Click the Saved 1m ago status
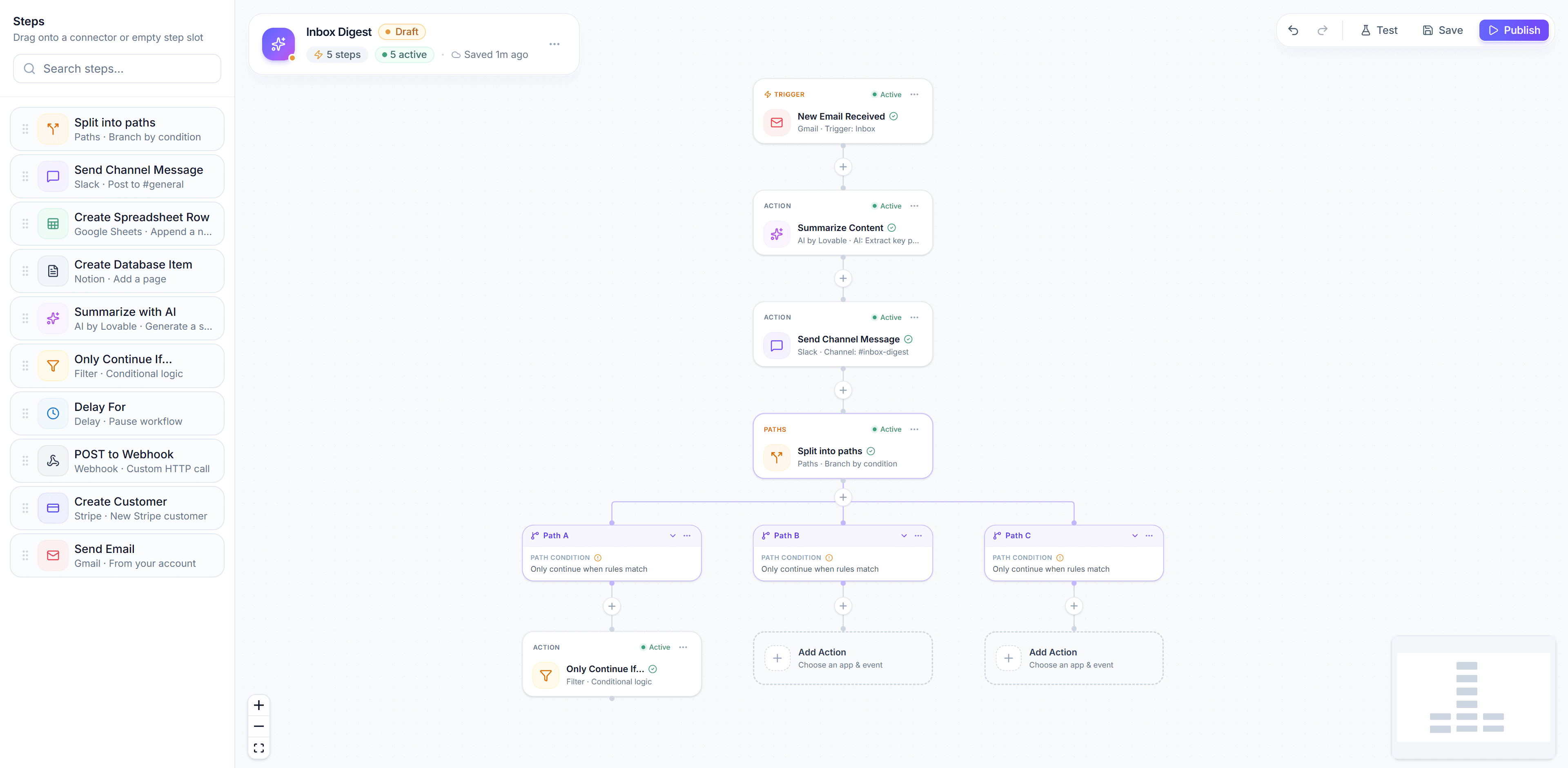 pyautogui.click(x=490, y=55)
